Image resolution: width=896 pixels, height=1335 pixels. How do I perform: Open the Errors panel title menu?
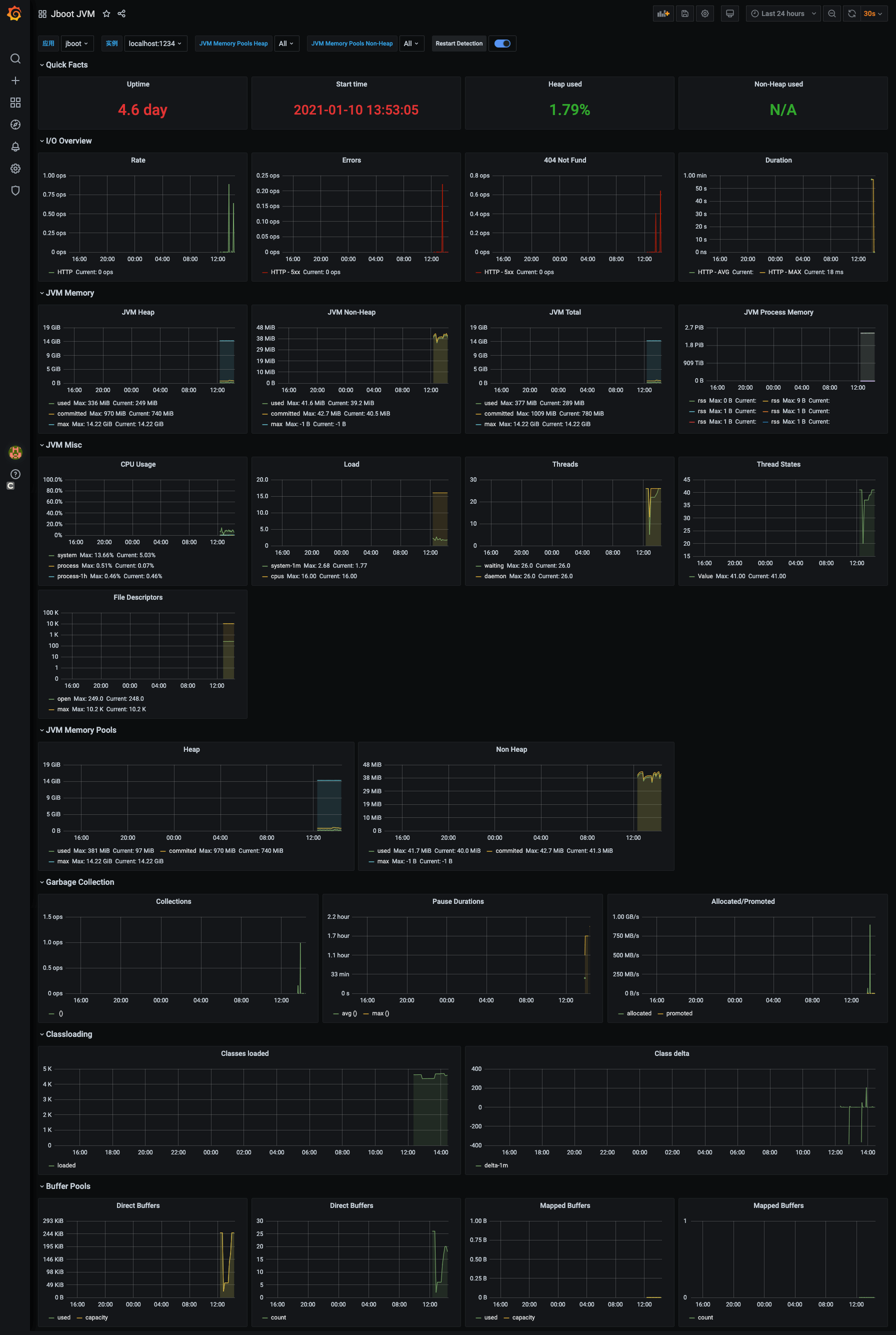tap(351, 160)
